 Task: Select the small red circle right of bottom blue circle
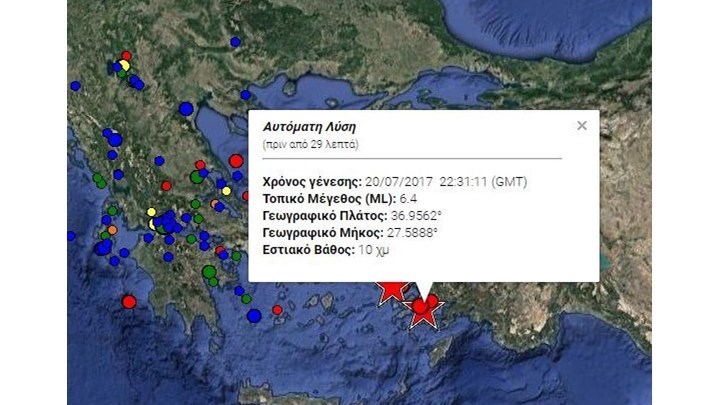click(x=277, y=310)
